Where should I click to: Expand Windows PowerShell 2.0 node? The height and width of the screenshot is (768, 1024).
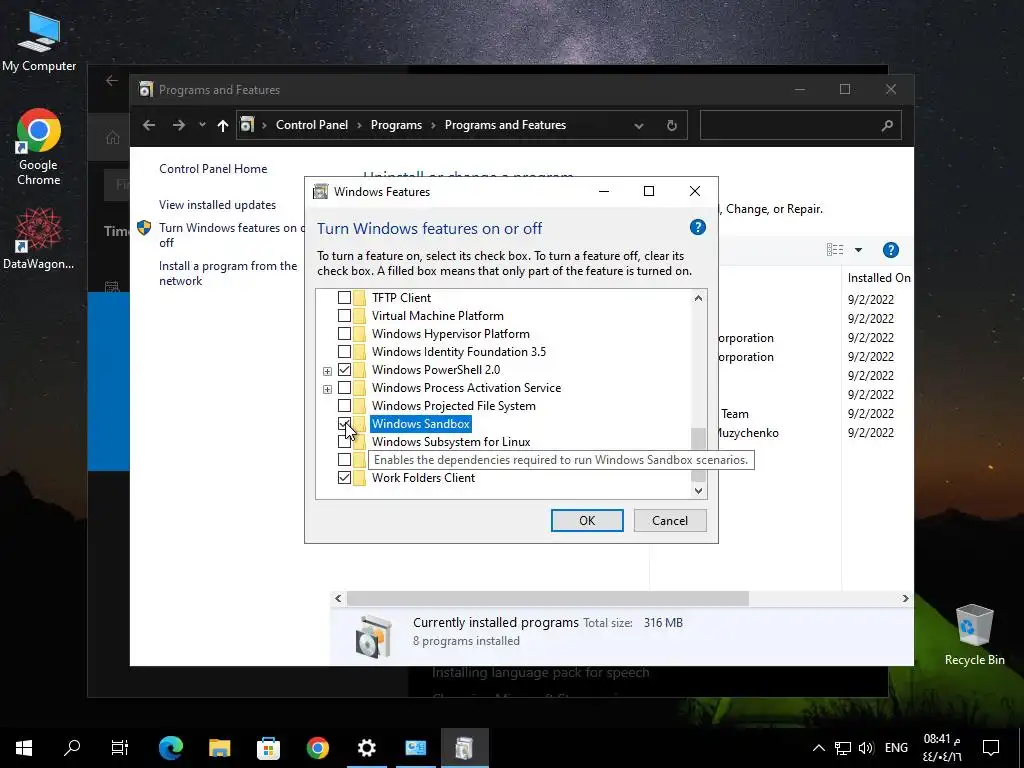(327, 371)
